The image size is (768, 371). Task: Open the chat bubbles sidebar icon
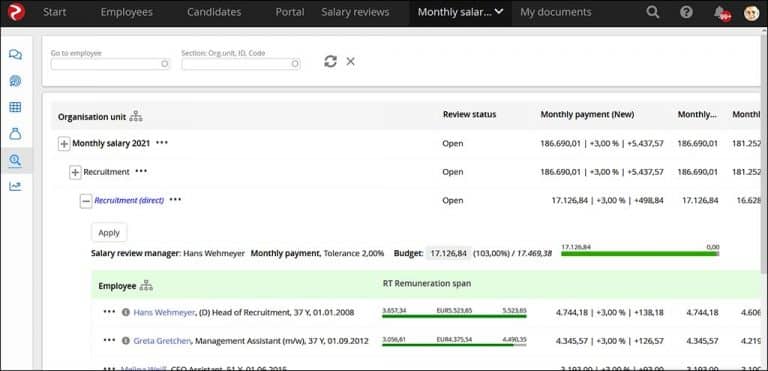[15, 54]
